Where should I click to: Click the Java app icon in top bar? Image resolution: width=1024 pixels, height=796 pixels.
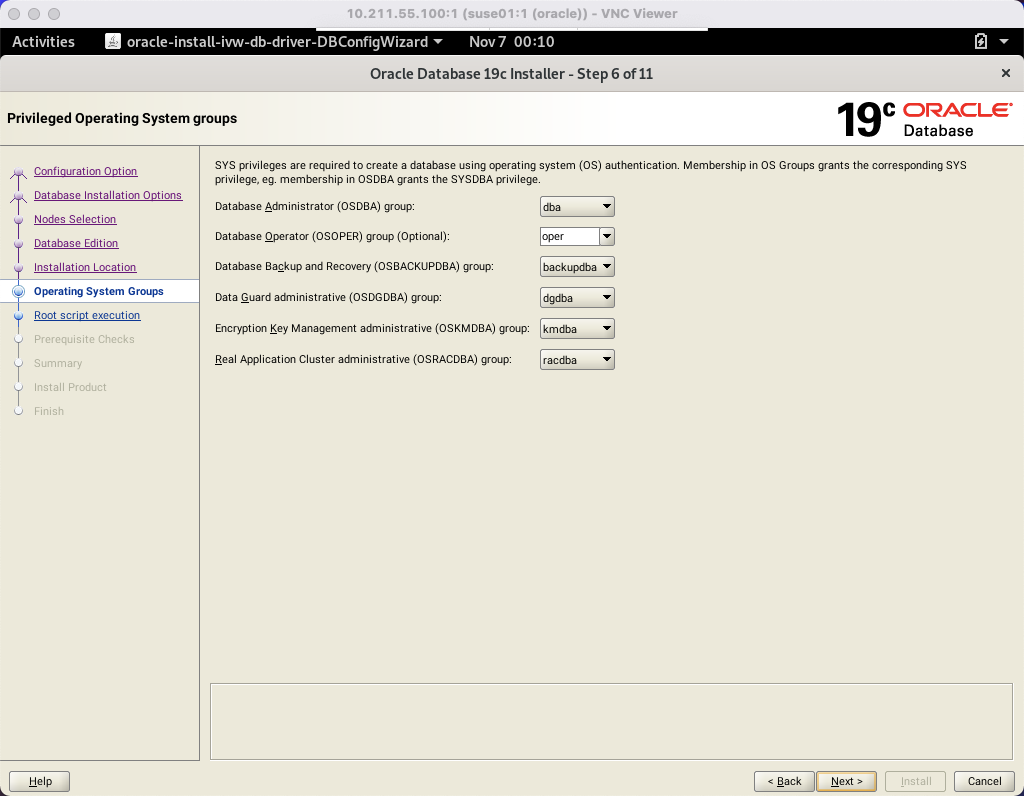click(113, 42)
